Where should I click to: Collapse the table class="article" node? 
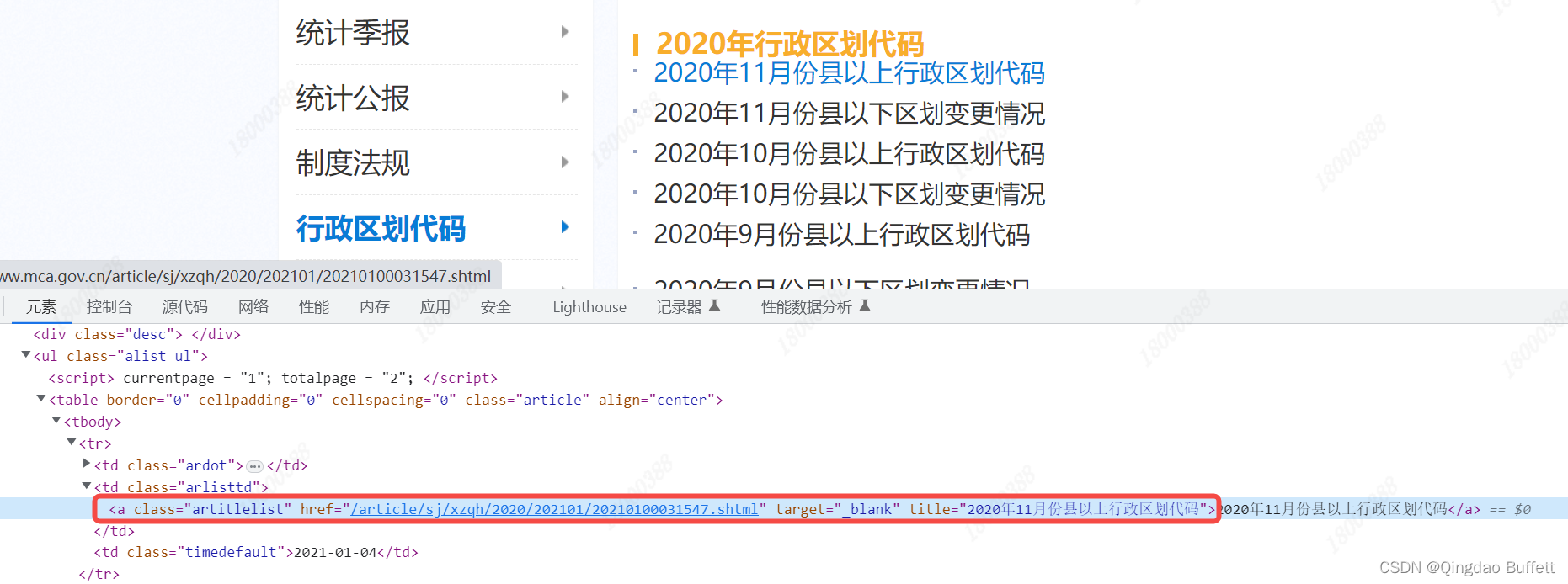[x=41, y=399]
